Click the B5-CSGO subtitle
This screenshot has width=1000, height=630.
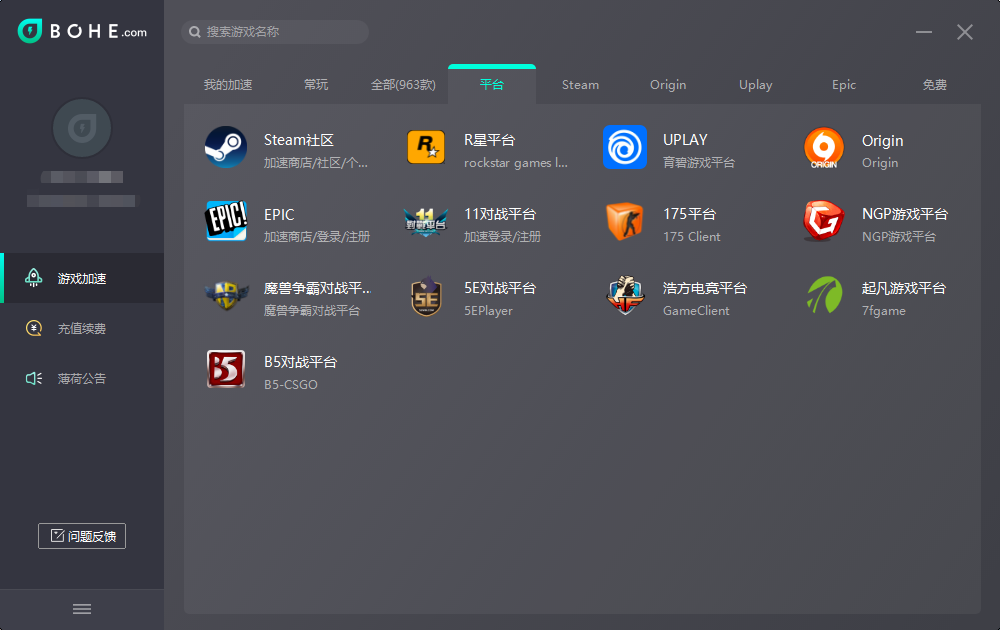290,385
